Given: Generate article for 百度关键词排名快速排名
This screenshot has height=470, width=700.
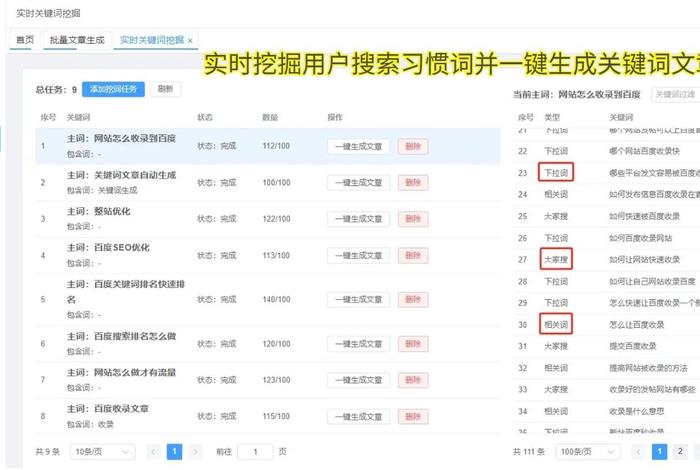Looking at the screenshot, I should click(358, 299).
